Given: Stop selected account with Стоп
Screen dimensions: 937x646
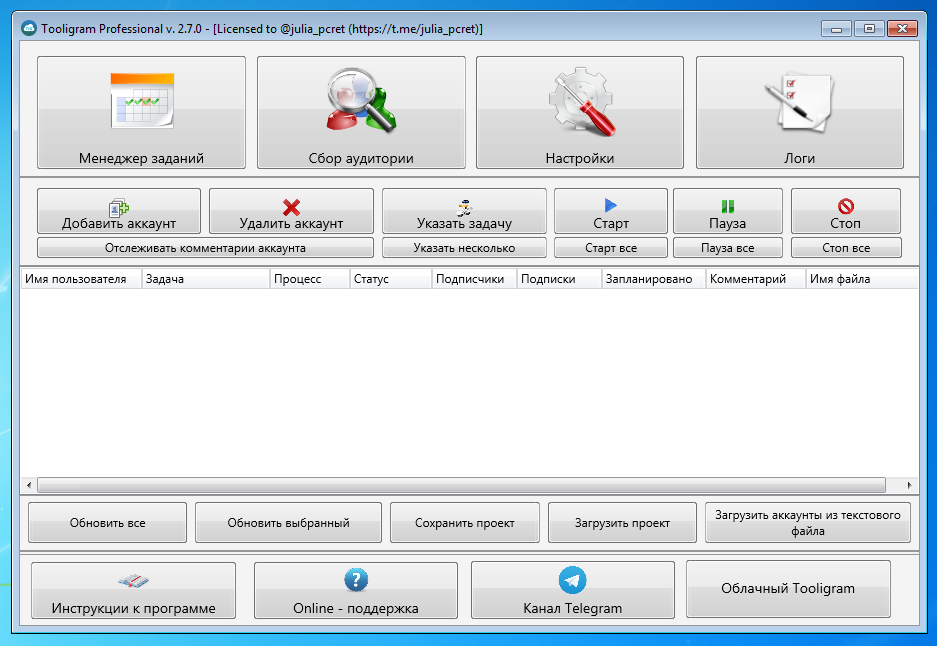Looking at the screenshot, I should [x=846, y=211].
